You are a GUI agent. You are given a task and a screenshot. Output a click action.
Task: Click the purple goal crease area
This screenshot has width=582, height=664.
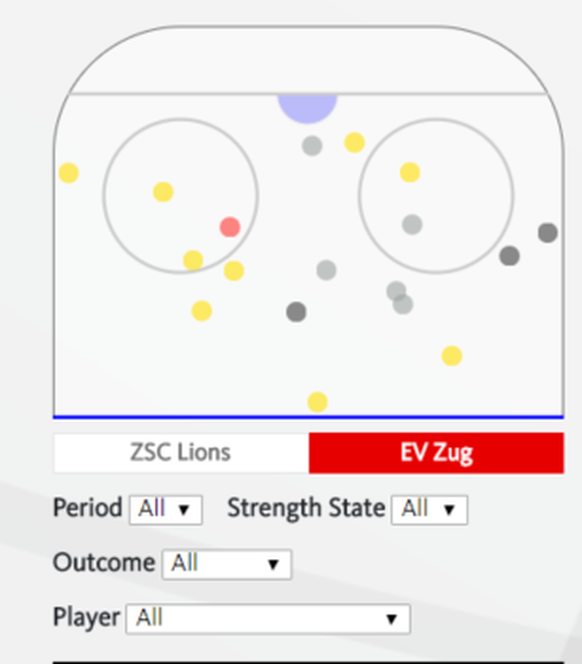(x=308, y=109)
